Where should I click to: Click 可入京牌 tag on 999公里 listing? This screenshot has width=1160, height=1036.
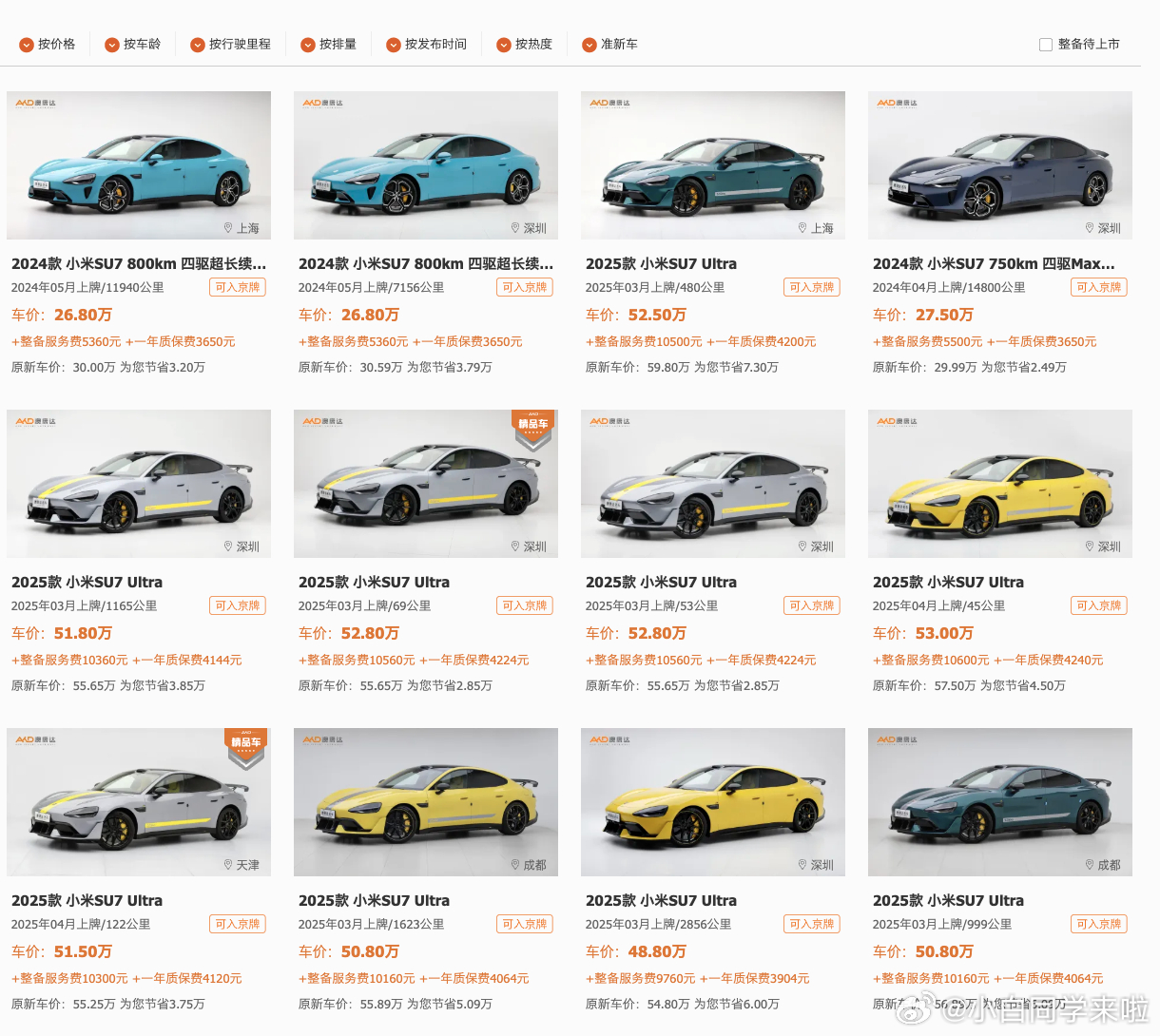click(x=1099, y=924)
